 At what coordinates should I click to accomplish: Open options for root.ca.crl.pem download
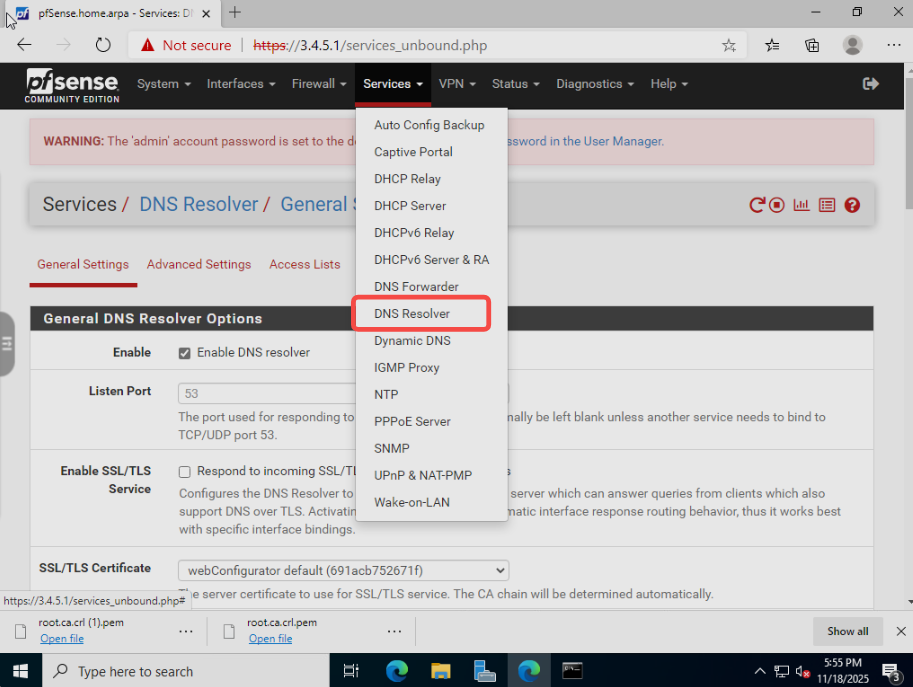pyautogui.click(x=394, y=631)
